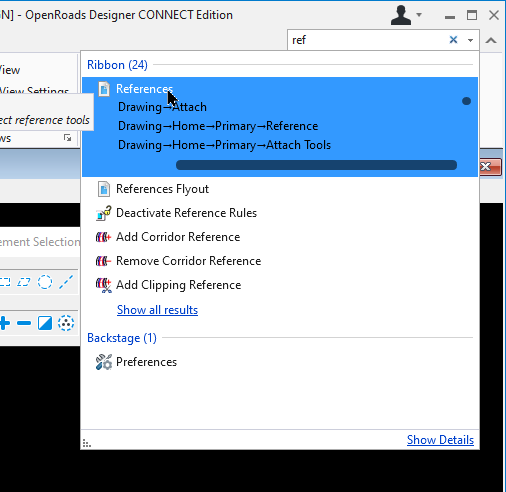Open References Flyout result

162,189
